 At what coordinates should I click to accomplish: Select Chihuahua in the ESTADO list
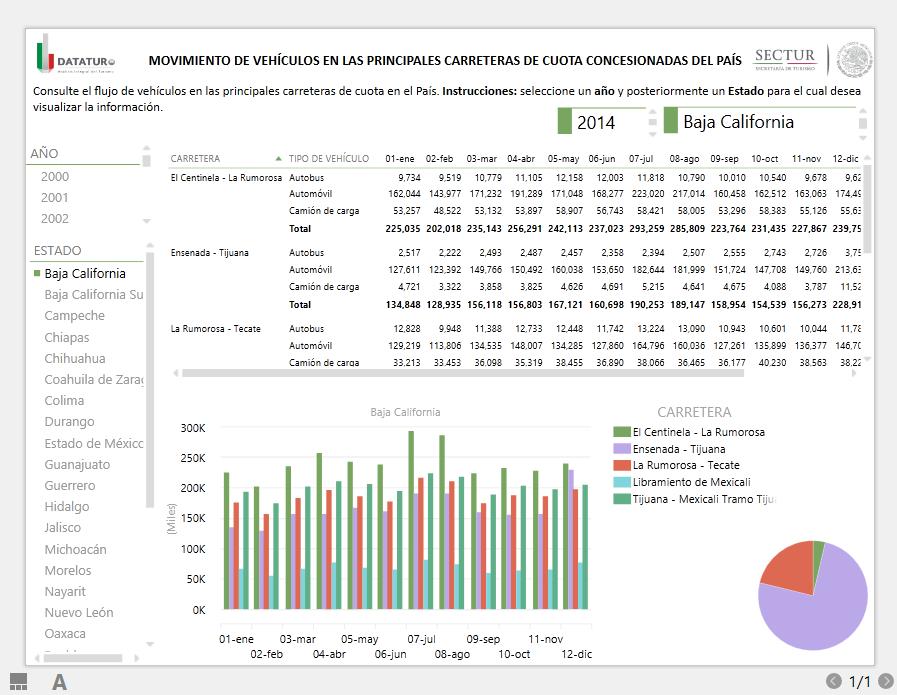click(75, 358)
